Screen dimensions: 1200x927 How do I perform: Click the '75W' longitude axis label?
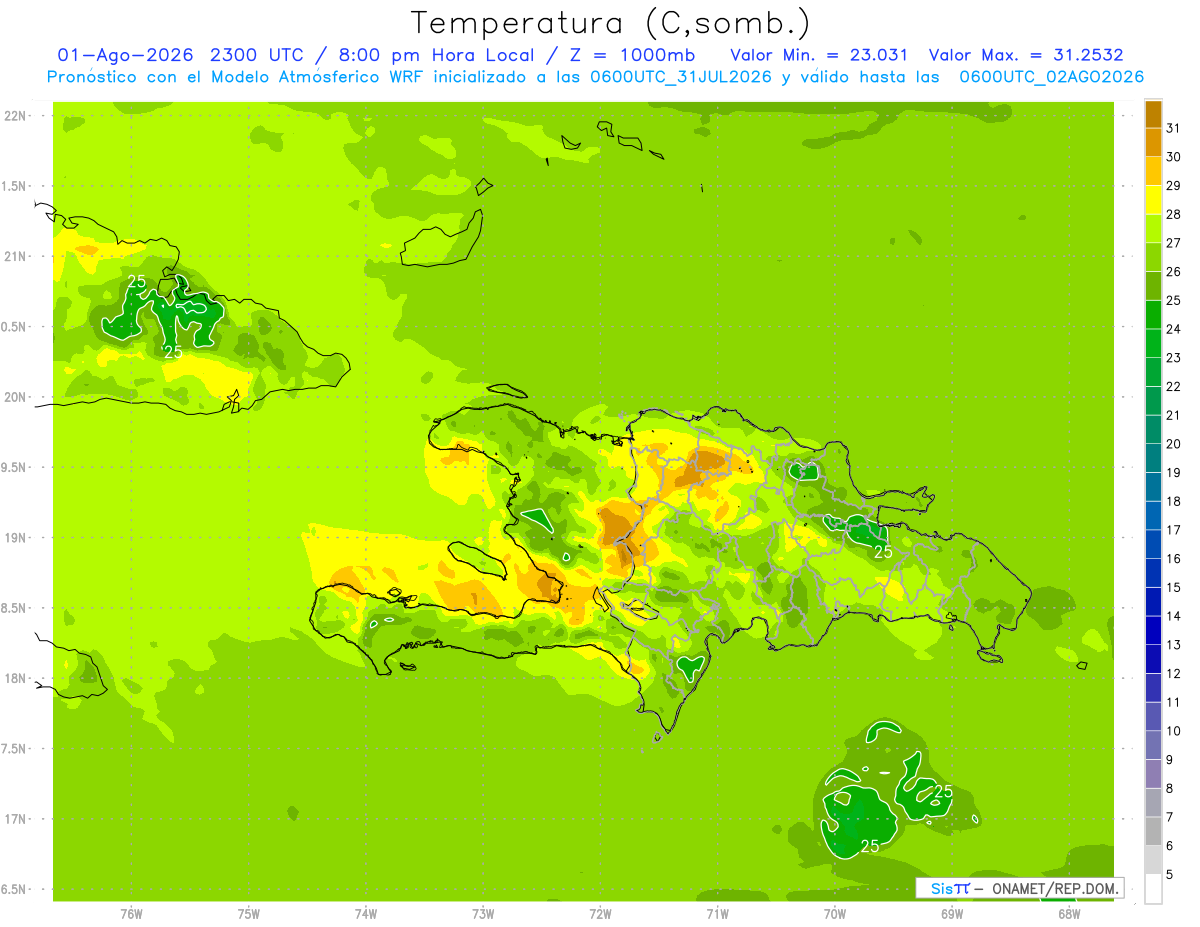[x=249, y=913]
